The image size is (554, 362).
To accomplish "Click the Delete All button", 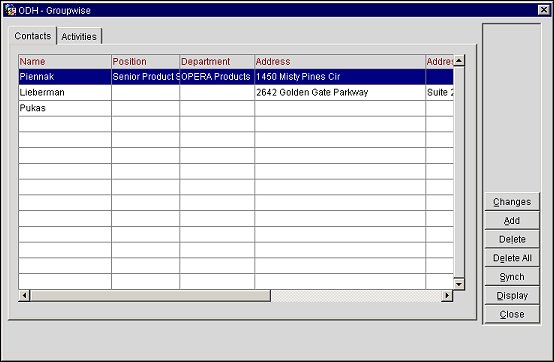I will point(512,258).
